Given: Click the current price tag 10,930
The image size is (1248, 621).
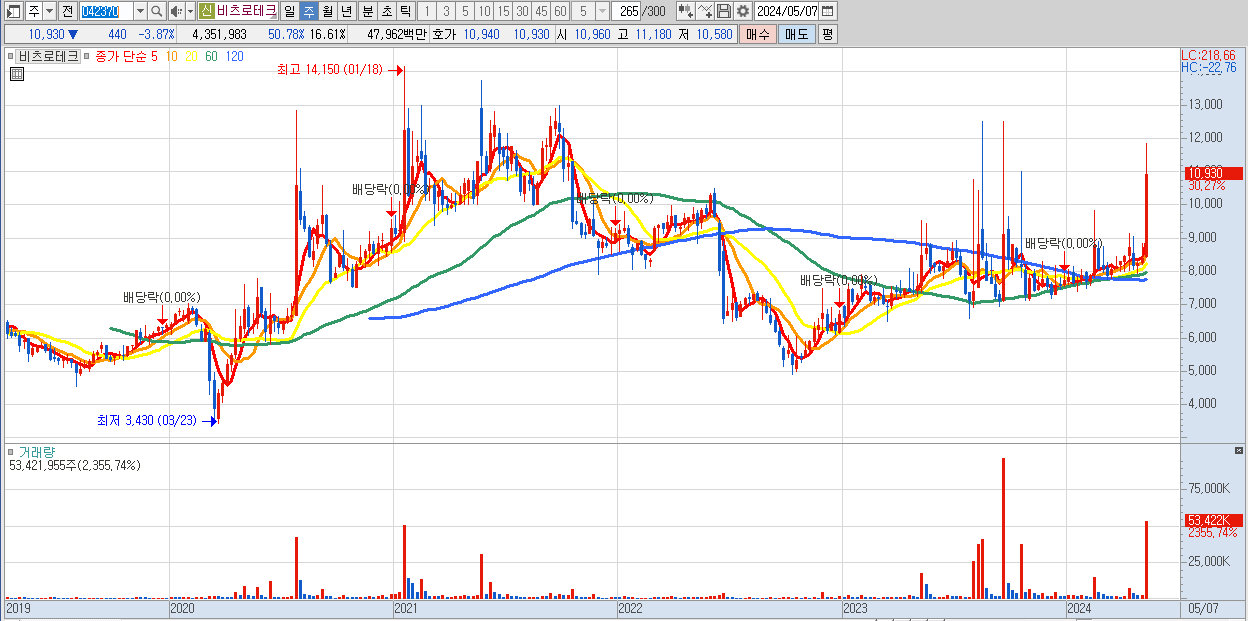Looking at the screenshot, I should 1212,173.
